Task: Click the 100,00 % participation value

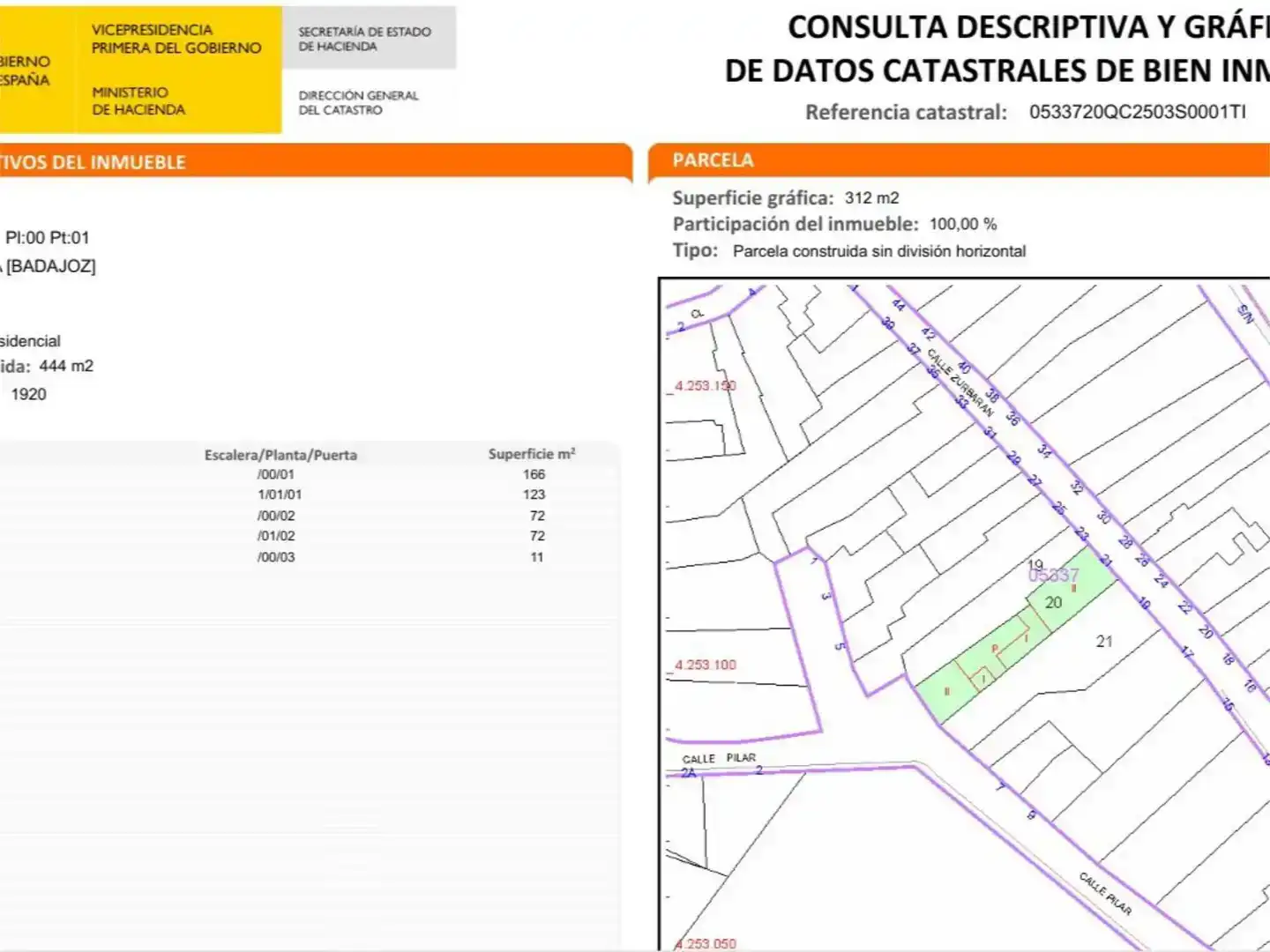Action: click(963, 225)
